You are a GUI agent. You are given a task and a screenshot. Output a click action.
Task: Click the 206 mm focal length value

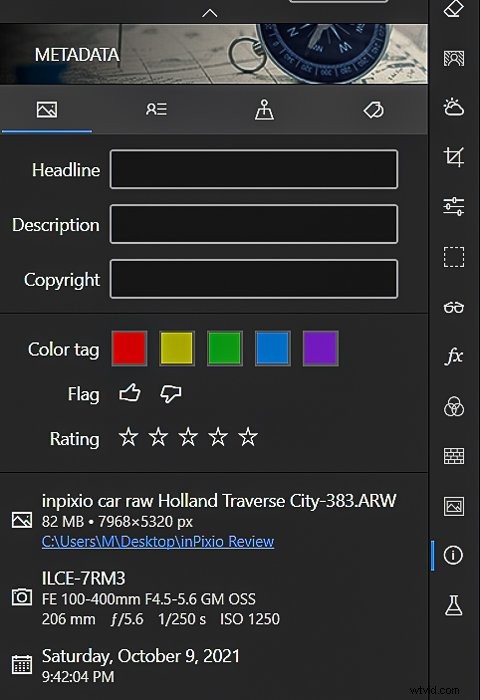pyautogui.click(x=68, y=619)
